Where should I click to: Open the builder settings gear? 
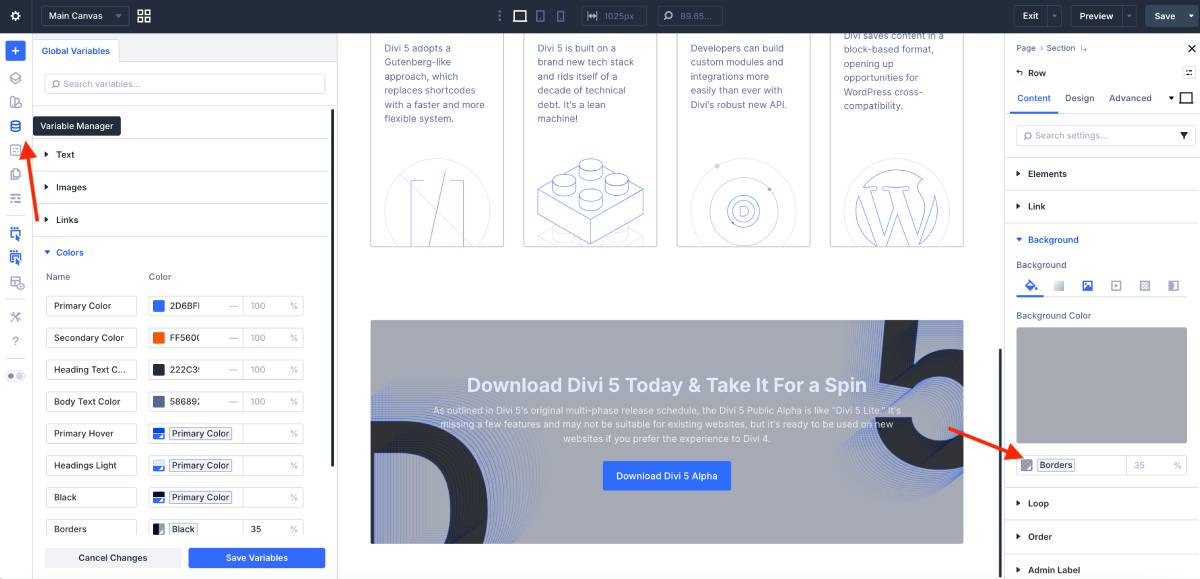(14, 15)
